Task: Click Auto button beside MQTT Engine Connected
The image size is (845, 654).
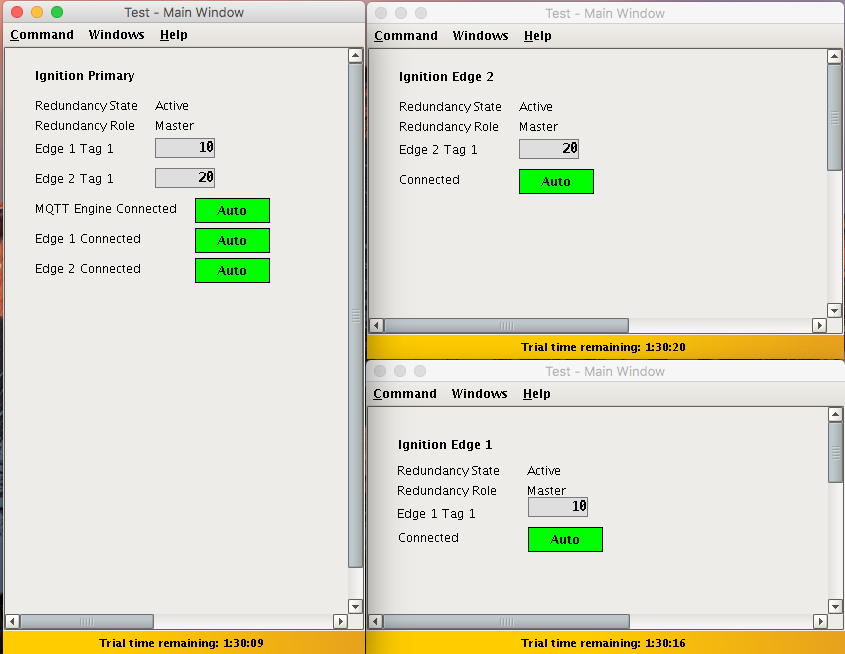Action: click(232, 211)
